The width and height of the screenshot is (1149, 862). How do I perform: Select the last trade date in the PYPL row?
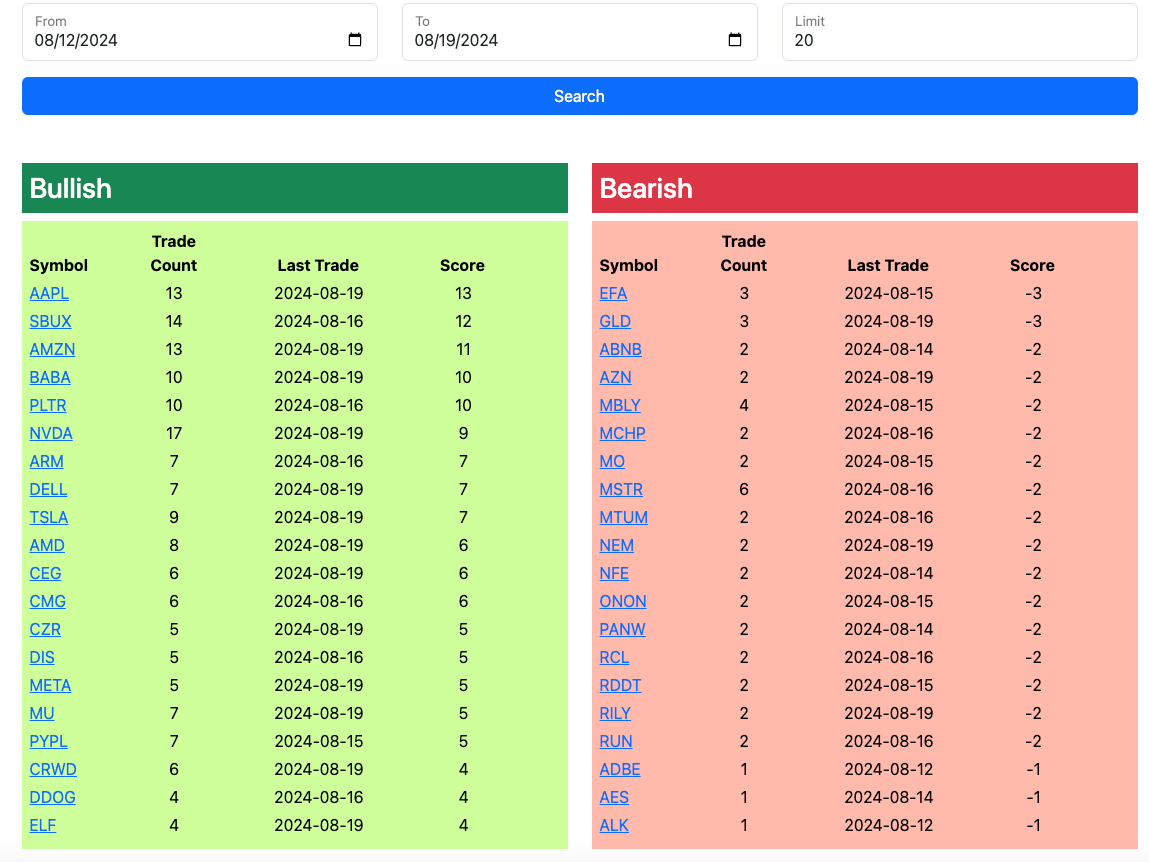319,741
